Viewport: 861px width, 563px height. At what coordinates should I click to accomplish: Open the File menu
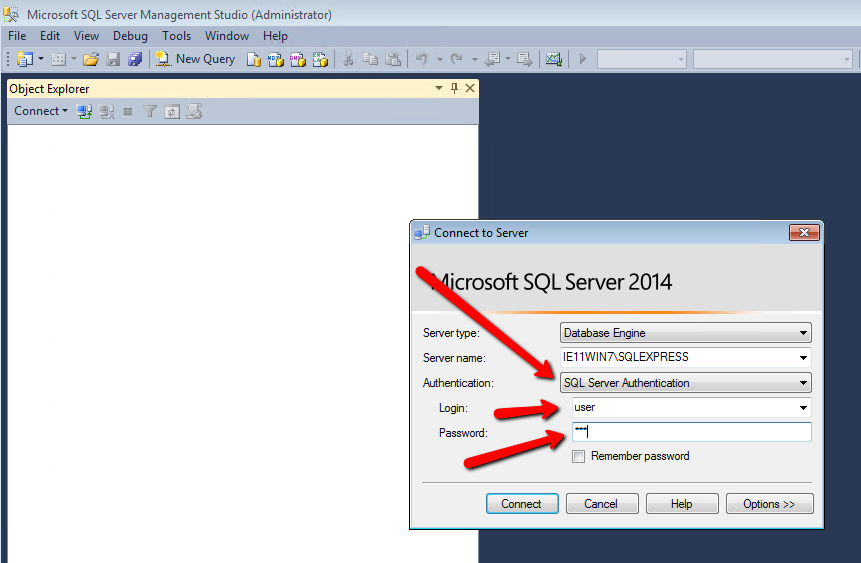[17, 36]
